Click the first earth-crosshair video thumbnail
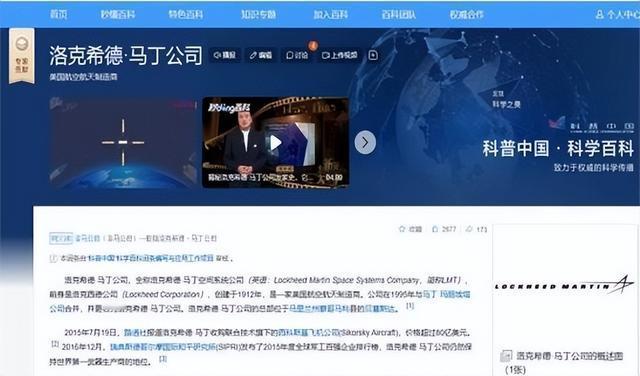This screenshot has width=640, height=376. pos(123,142)
